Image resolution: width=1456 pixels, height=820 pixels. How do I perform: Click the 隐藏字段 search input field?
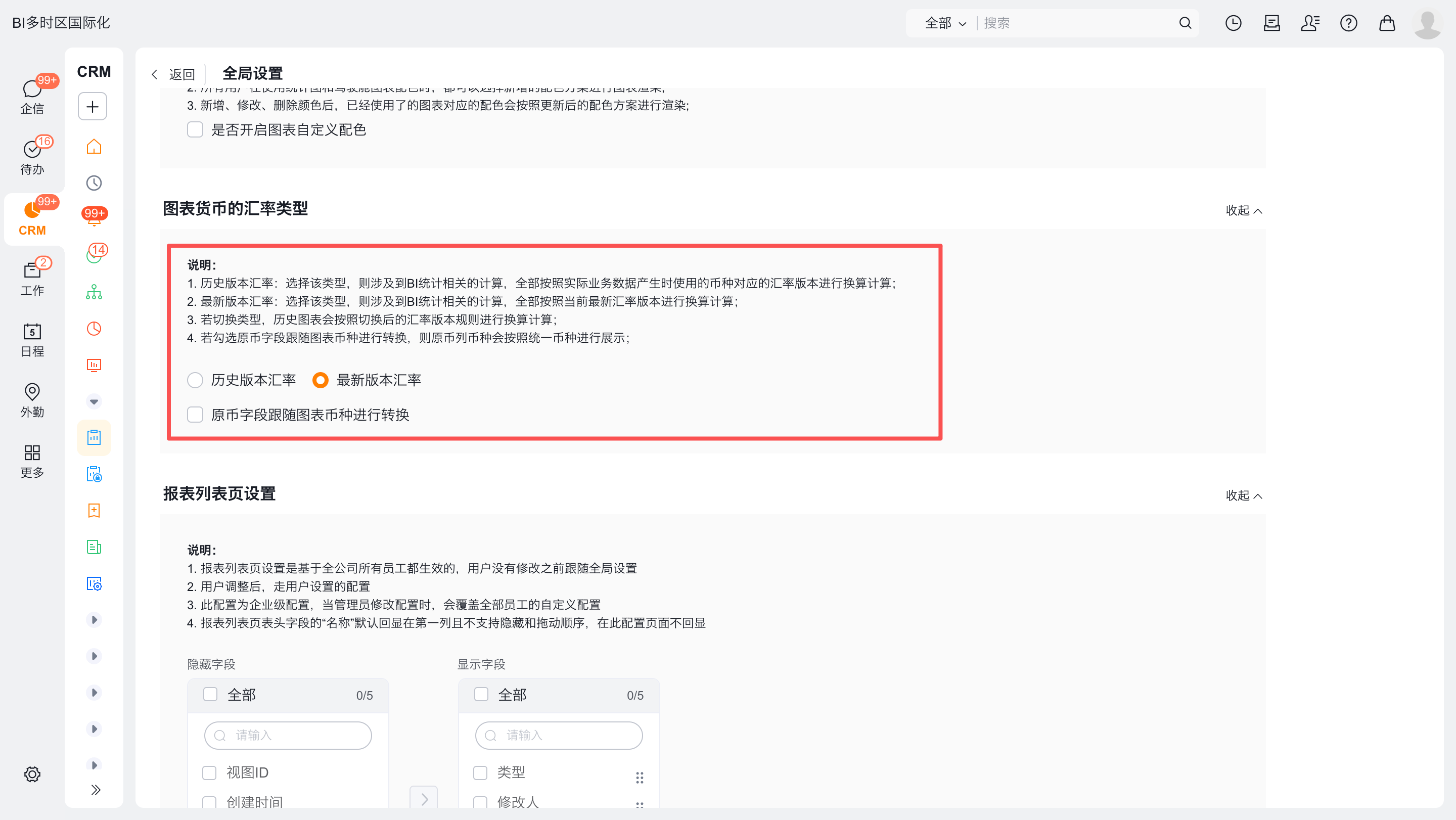[x=288, y=735]
